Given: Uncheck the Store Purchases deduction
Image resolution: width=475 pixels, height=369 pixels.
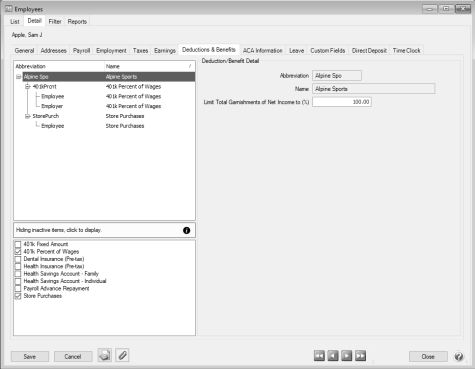Looking at the screenshot, I should 18,296.
